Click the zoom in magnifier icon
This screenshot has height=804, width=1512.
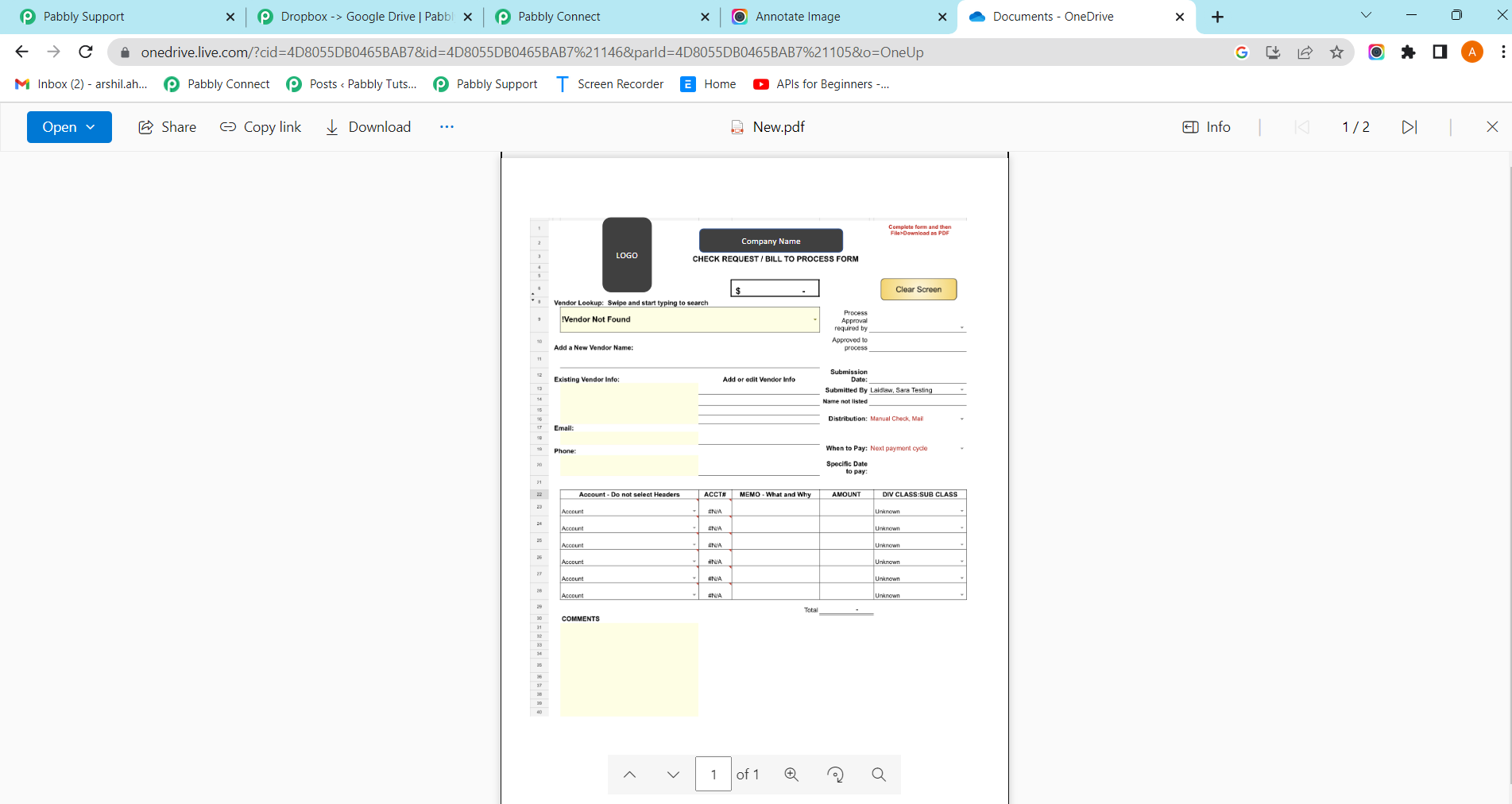pos(791,775)
